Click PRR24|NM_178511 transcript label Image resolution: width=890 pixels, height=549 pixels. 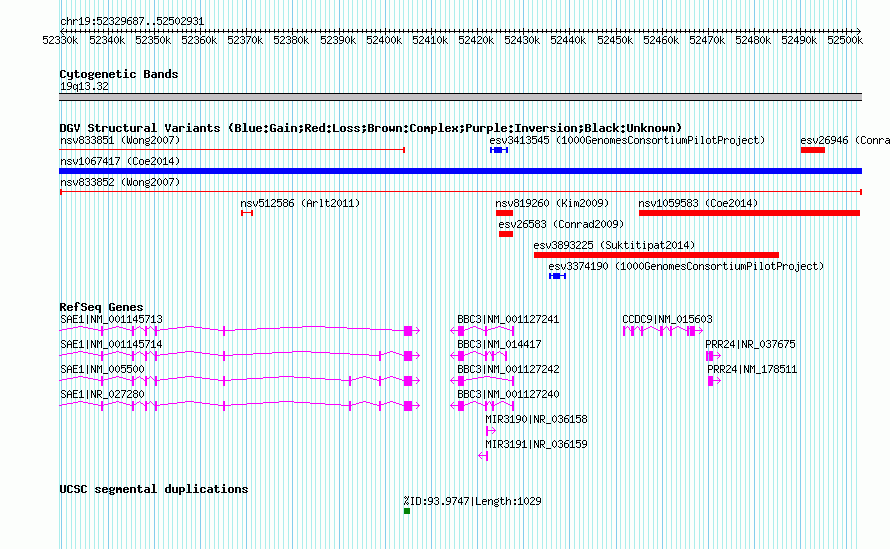pos(752,369)
